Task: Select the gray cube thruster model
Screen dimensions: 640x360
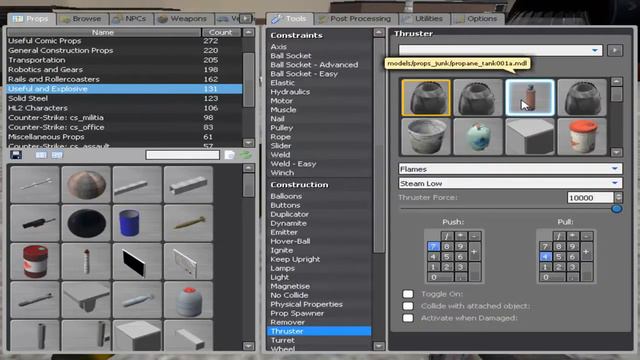Action: click(530, 137)
